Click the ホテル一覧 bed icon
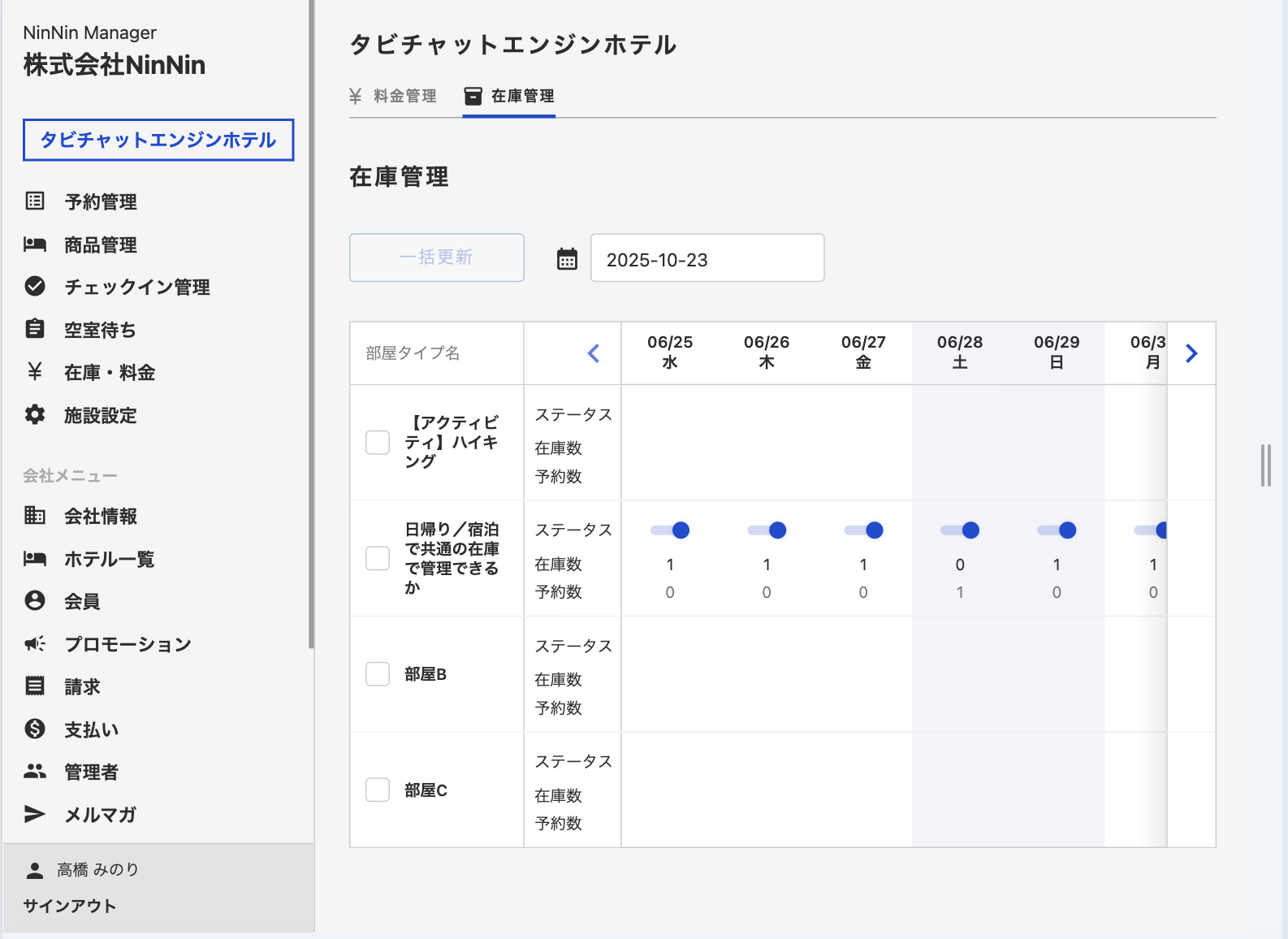1288x939 pixels. coord(35,558)
